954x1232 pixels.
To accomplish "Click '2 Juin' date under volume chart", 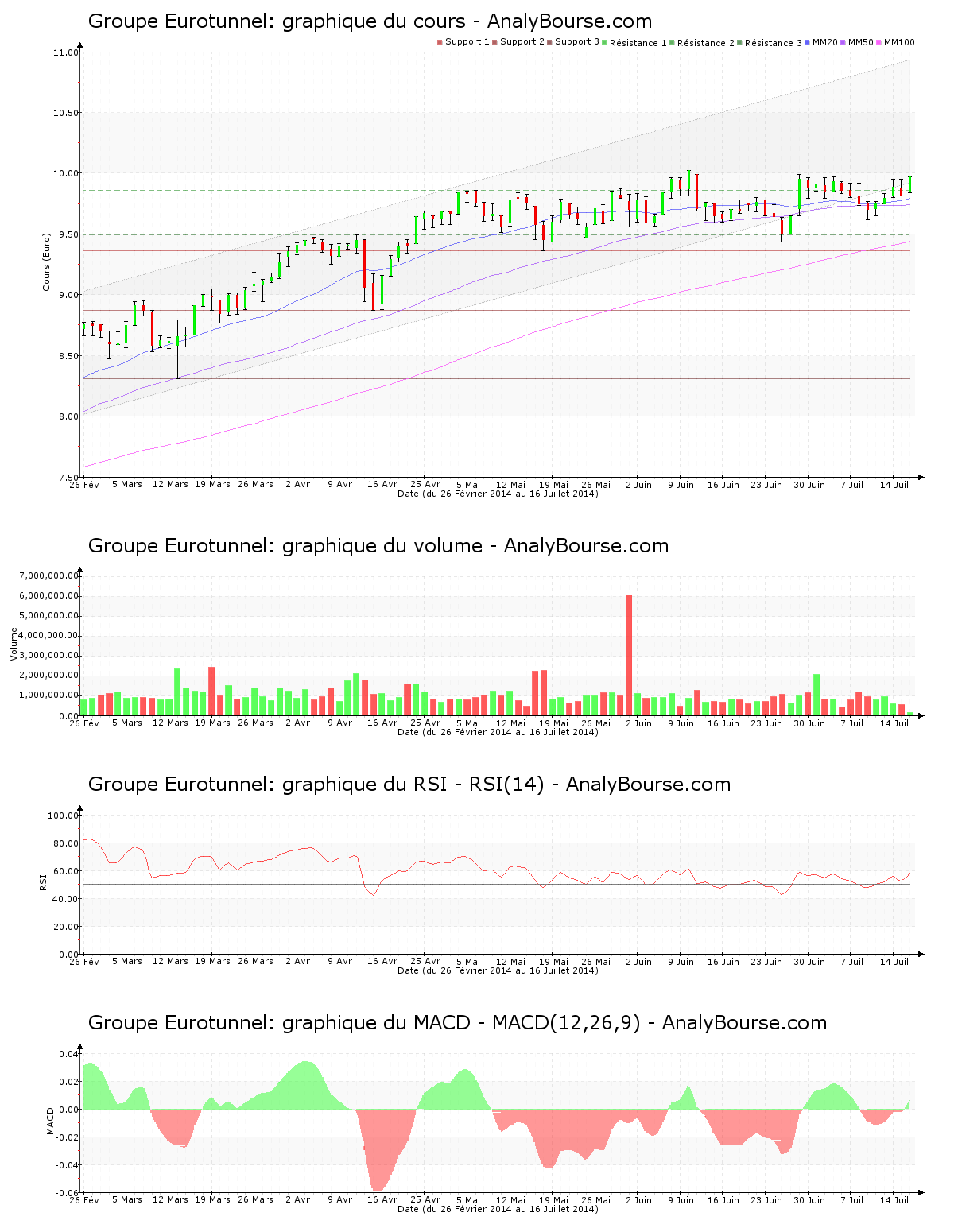I will point(638,723).
